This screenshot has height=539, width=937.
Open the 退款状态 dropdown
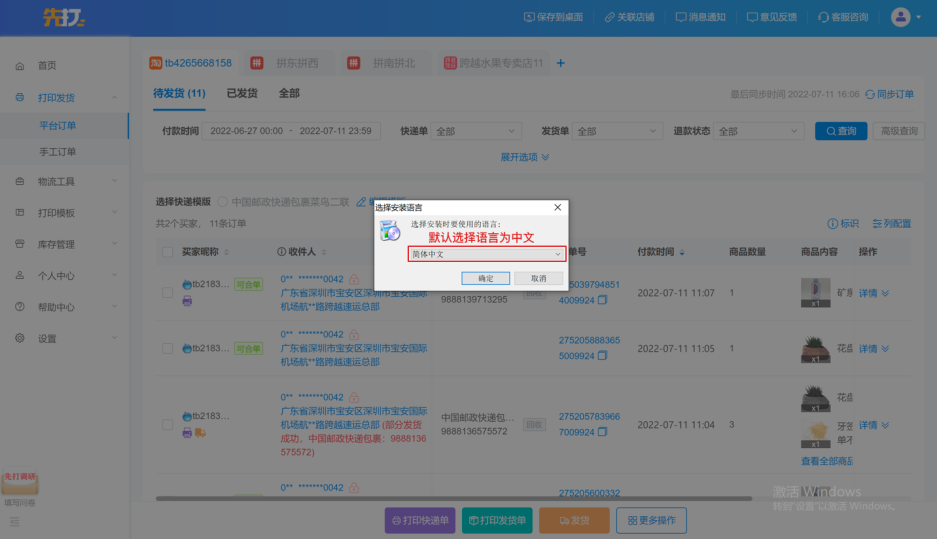[x=759, y=131]
